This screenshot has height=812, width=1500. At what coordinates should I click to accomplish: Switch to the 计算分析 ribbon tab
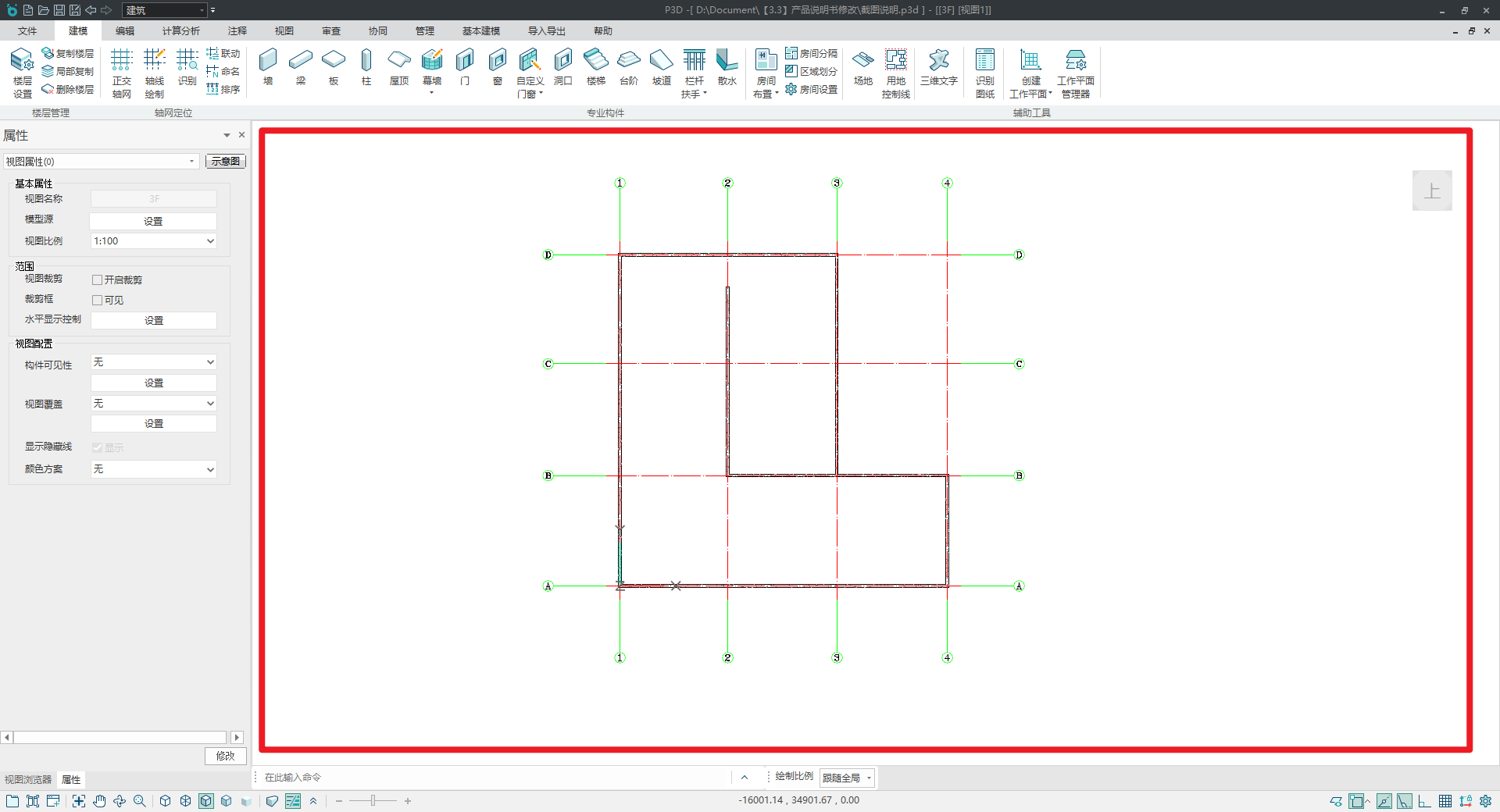tap(181, 31)
